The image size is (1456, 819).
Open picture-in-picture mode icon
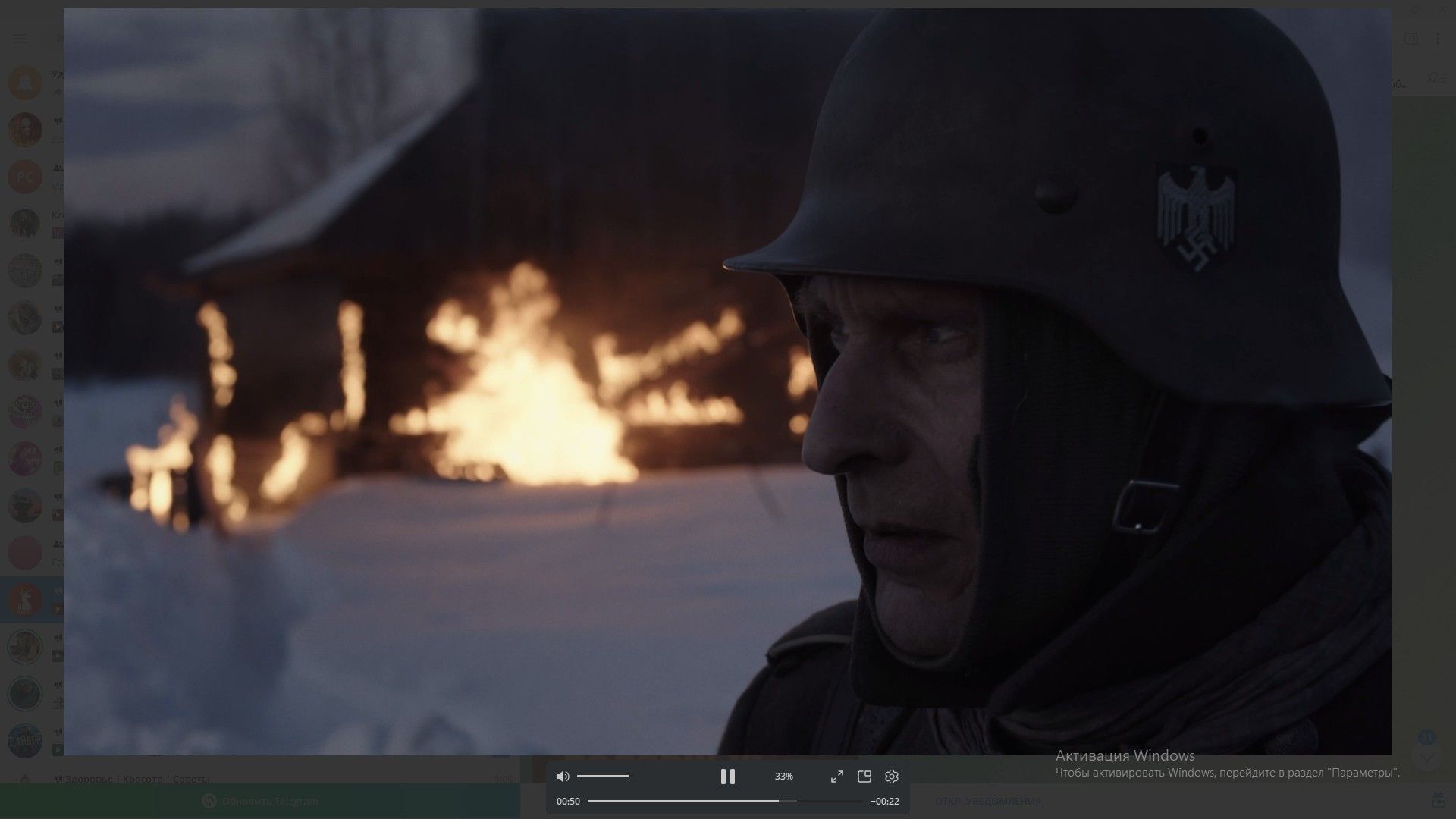pyautogui.click(x=864, y=777)
